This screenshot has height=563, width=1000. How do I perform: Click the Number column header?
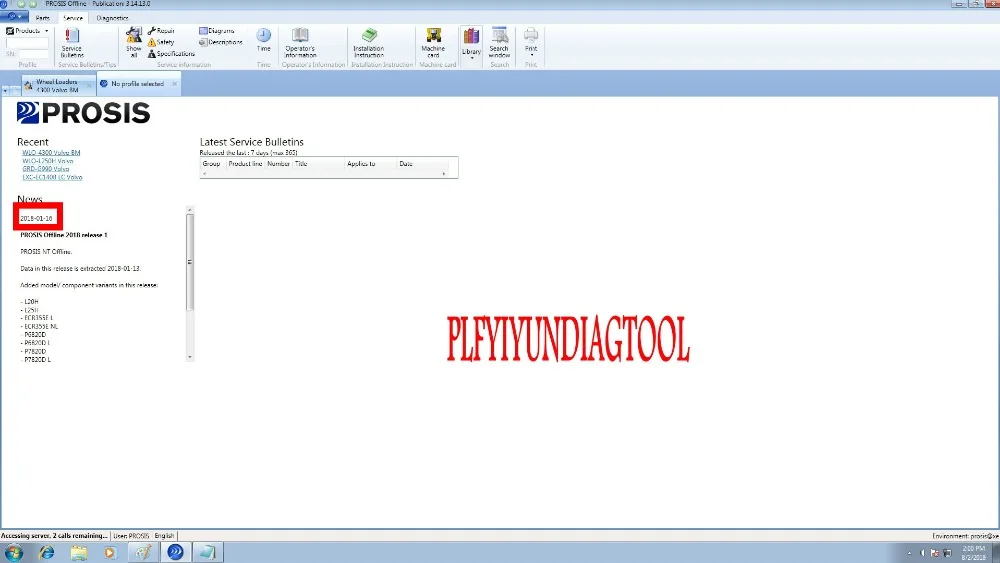coord(279,164)
